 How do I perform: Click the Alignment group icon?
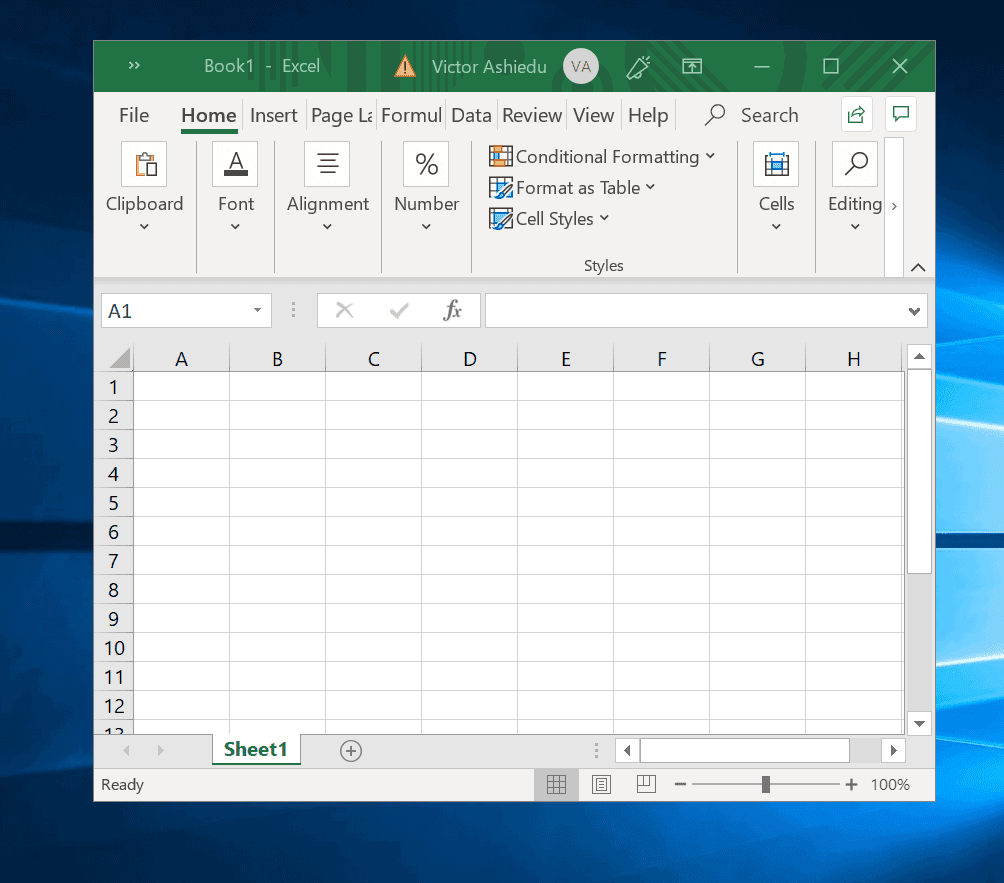coord(327,163)
